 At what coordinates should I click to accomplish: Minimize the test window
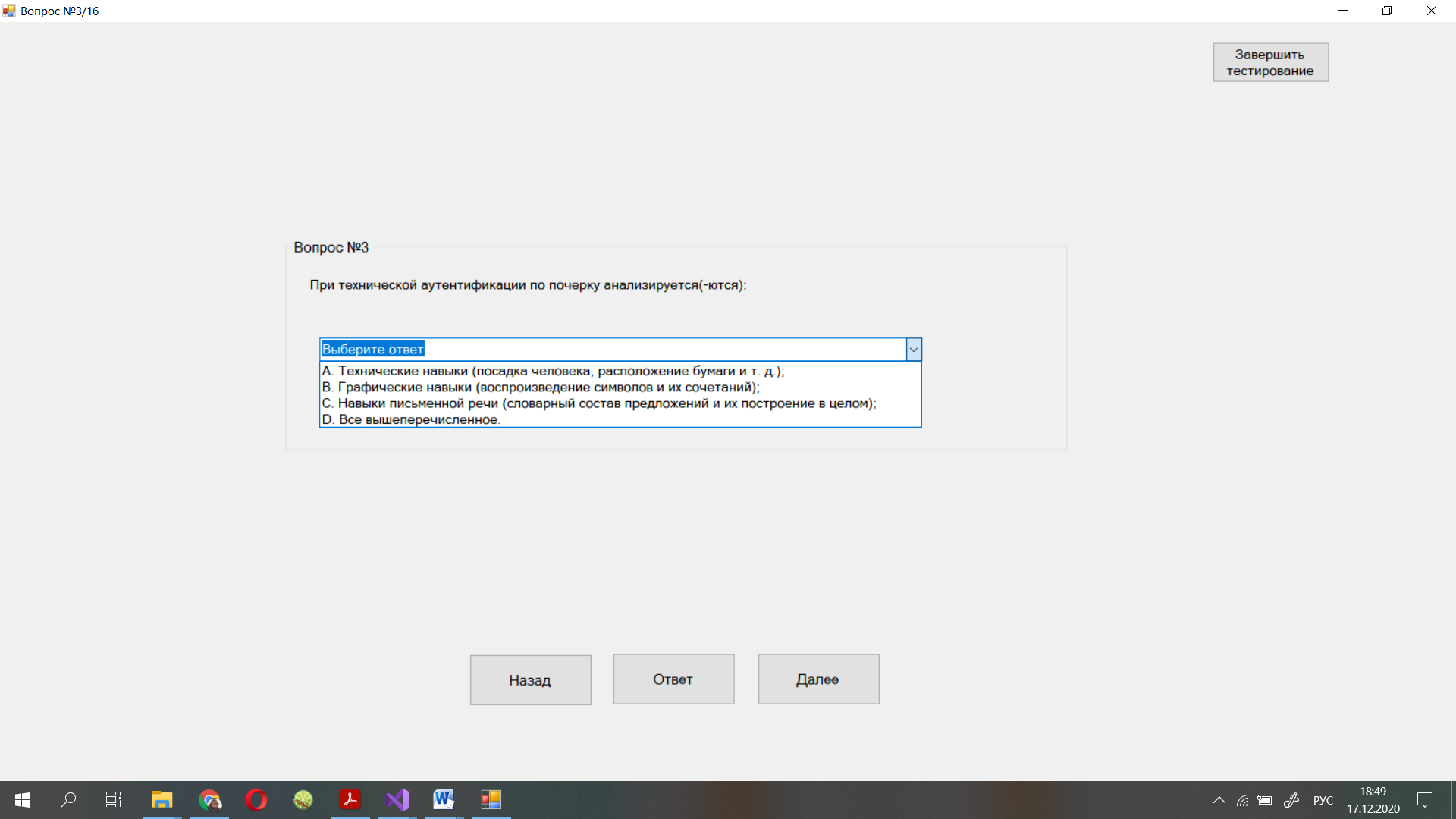tap(1343, 11)
